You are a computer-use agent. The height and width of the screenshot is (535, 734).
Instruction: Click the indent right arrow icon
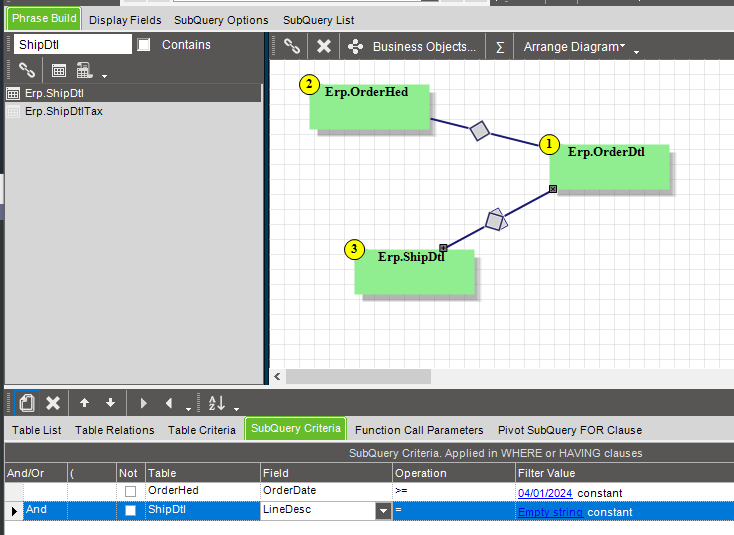point(143,403)
